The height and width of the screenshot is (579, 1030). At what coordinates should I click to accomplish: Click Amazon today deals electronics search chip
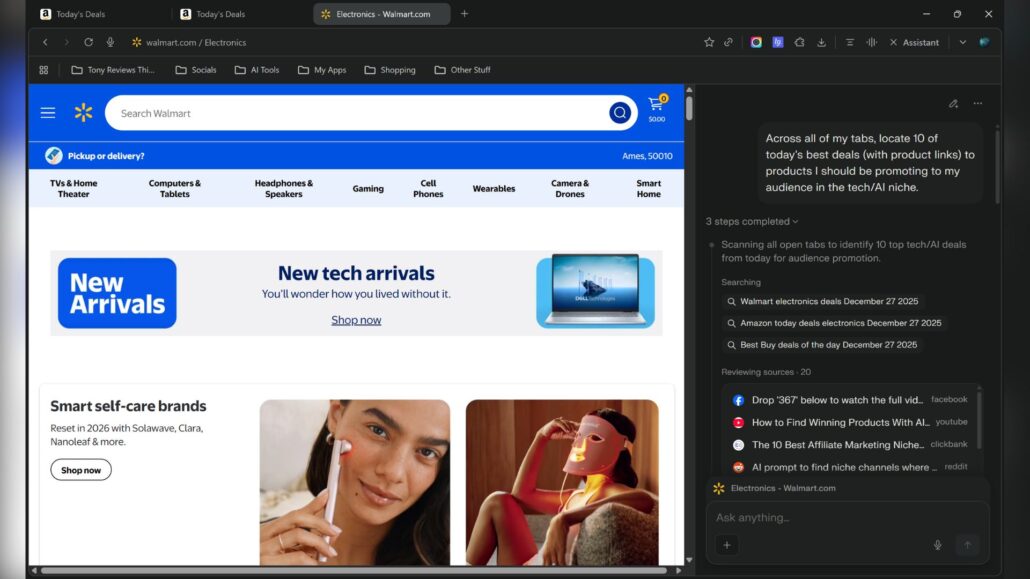834,323
